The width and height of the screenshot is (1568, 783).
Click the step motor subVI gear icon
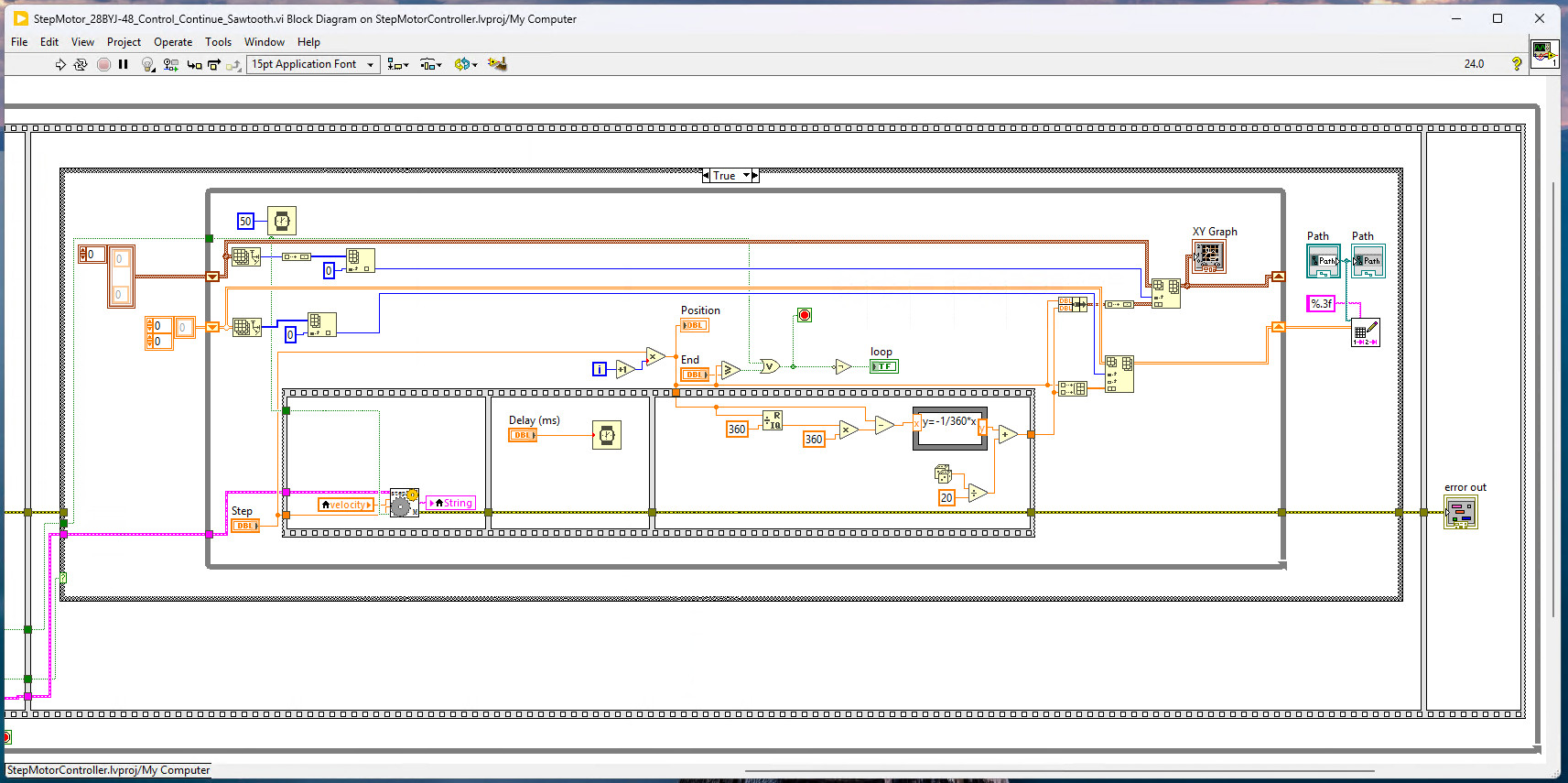point(404,503)
